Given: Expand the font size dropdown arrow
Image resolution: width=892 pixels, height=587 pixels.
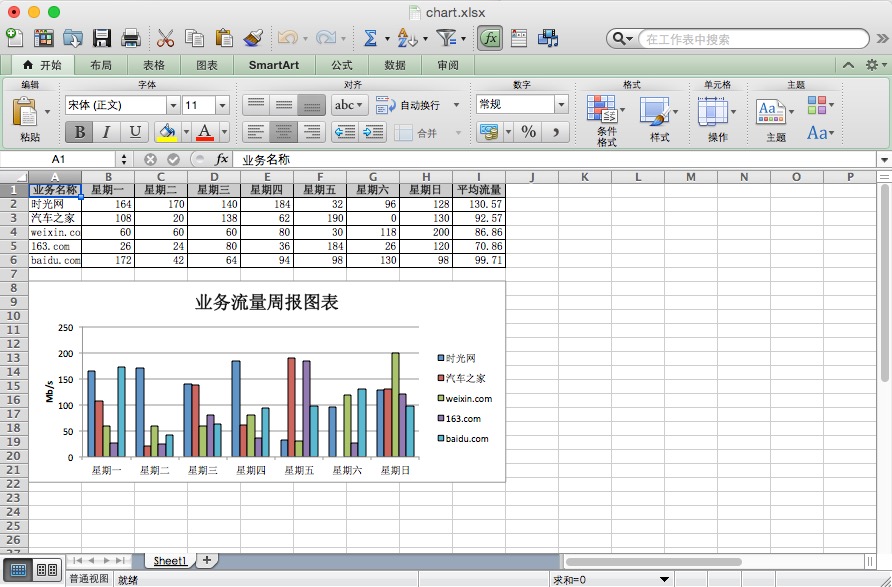Looking at the screenshot, I should point(222,105).
